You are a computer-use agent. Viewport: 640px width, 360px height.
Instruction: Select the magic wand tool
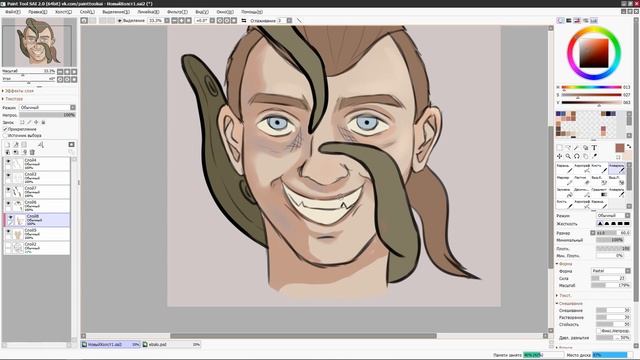577,148
